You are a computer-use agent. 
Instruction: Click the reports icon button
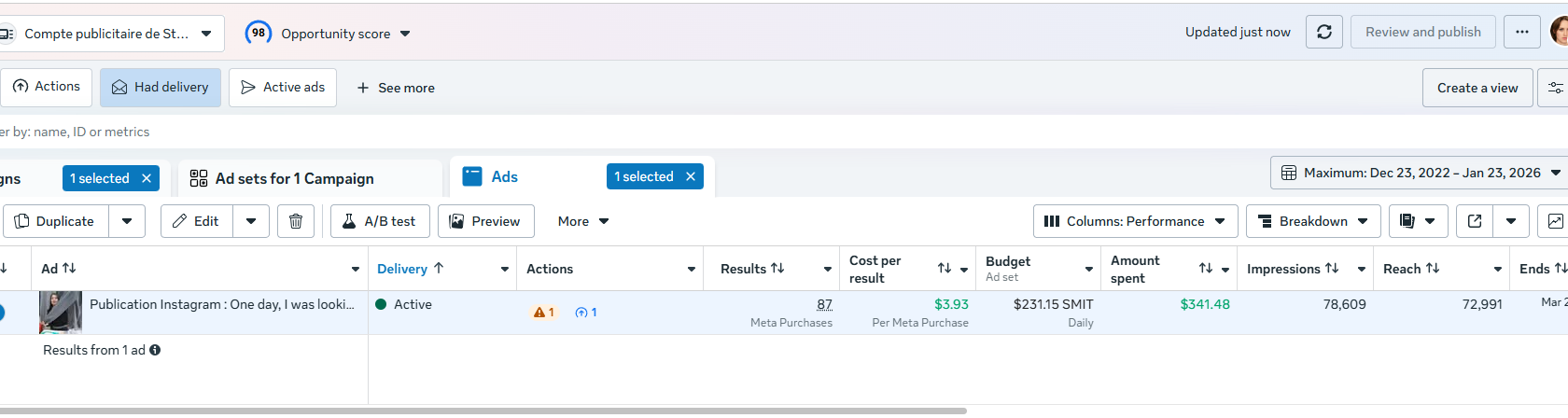tap(1417, 221)
